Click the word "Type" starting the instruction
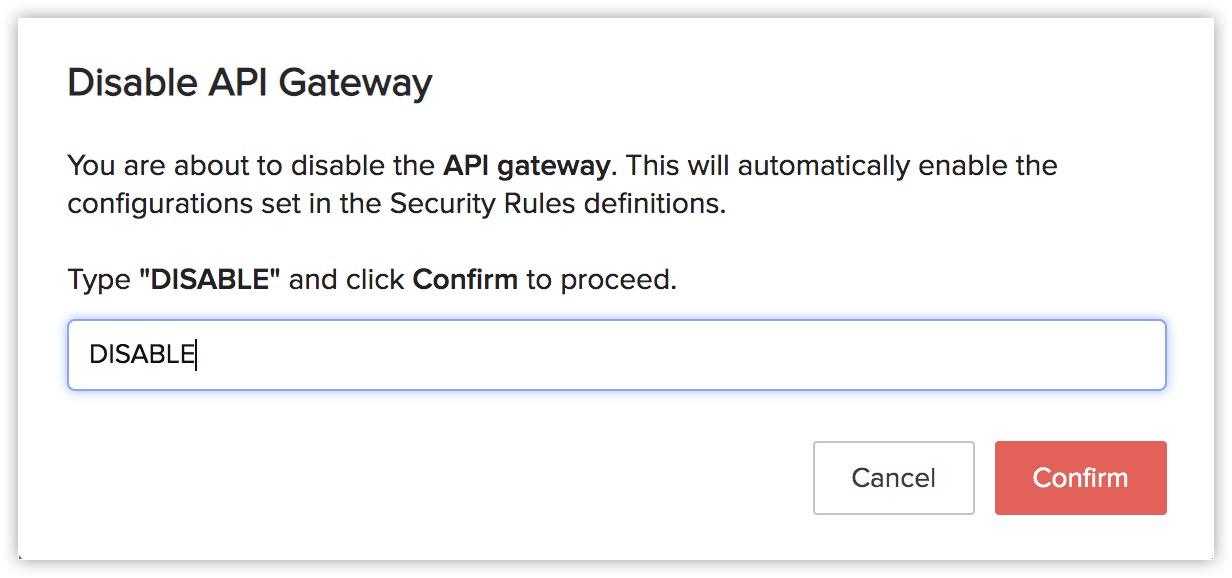The height and width of the screenshot is (578, 1232). [100, 279]
